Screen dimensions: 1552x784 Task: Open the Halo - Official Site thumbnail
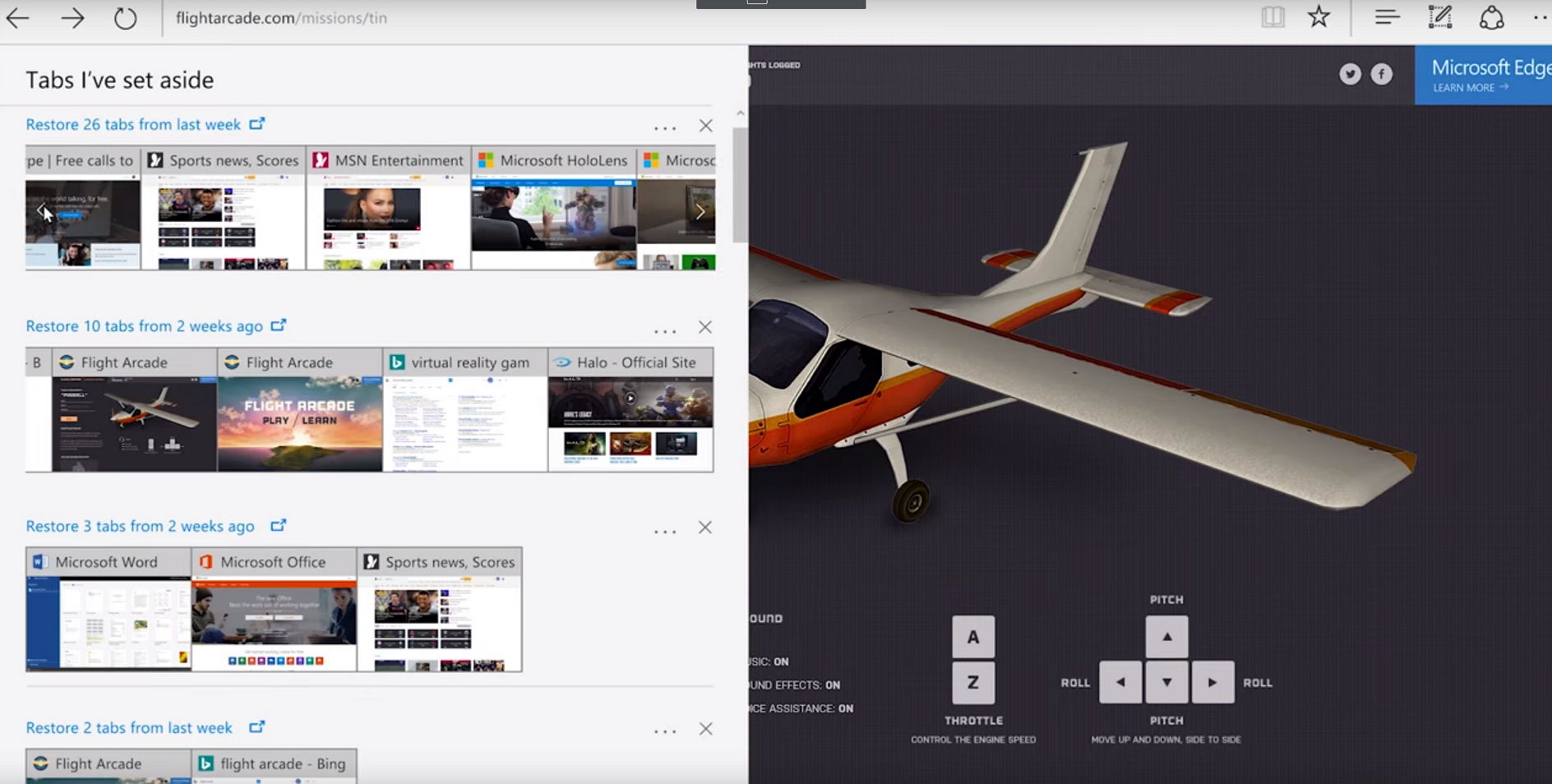point(630,409)
